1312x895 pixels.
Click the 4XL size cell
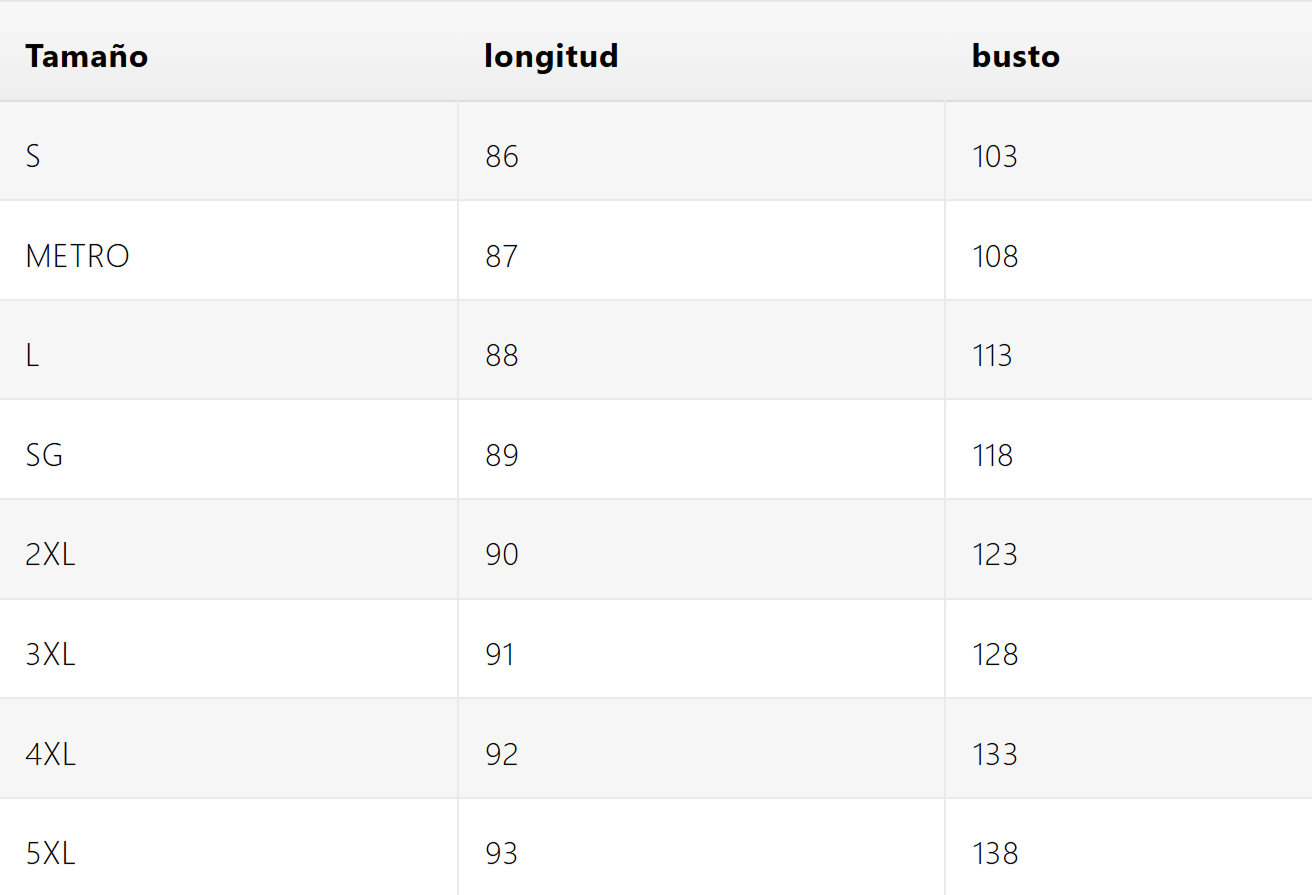50,753
